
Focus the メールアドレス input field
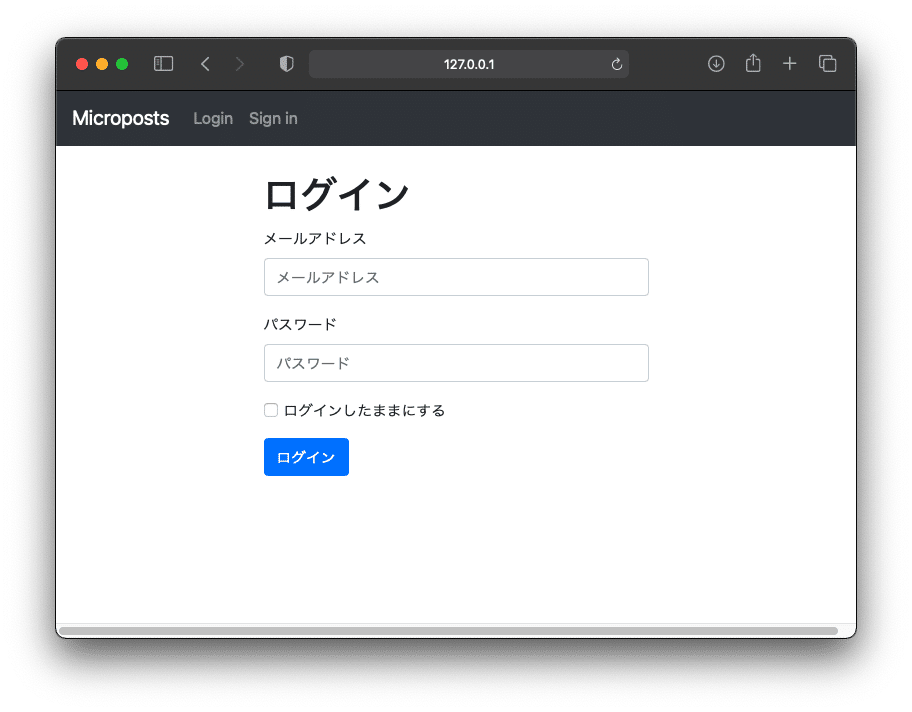coord(456,277)
